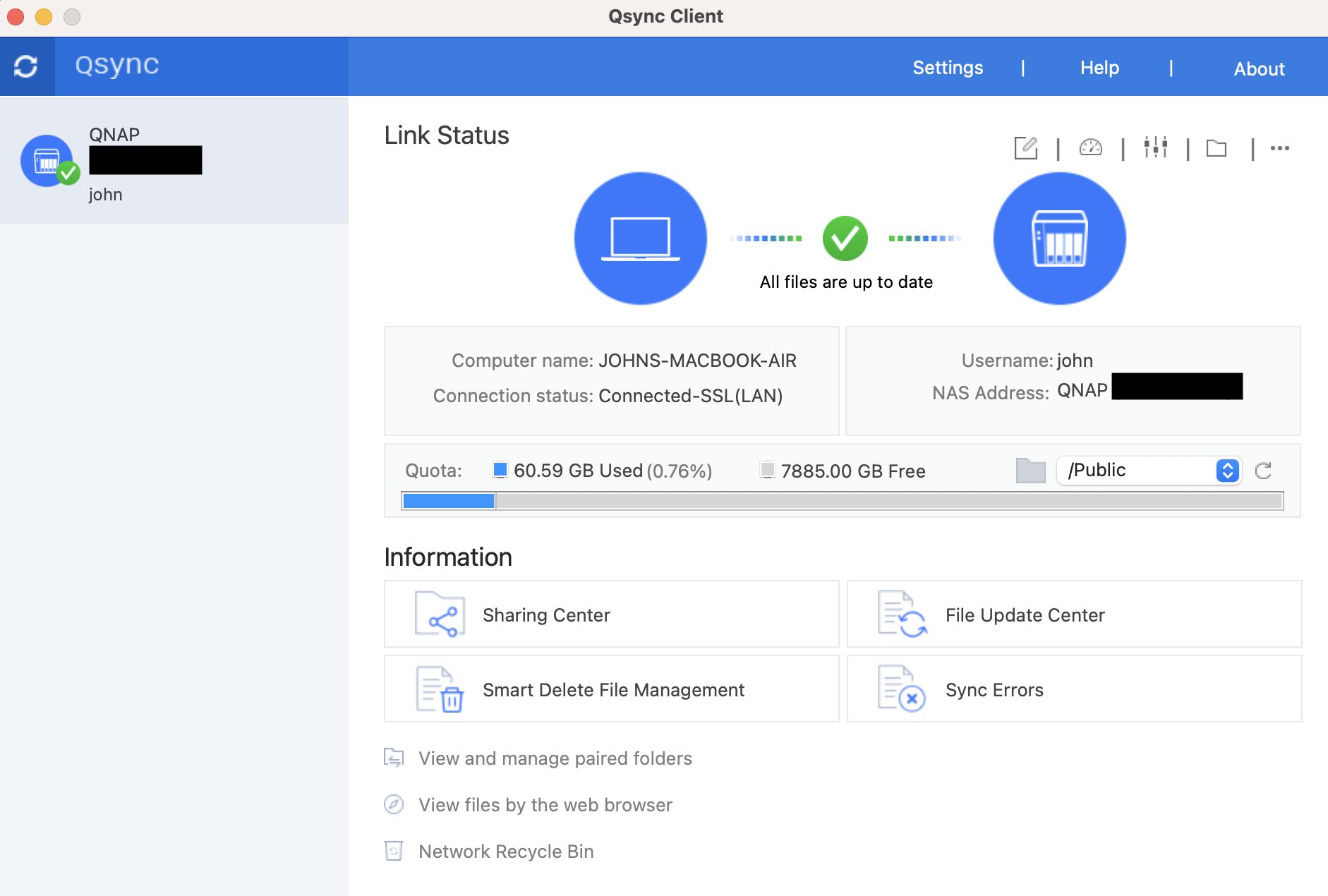The image size is (1328, 896).
Task: Open the Help menu
Action: [x=1099, y=67]
